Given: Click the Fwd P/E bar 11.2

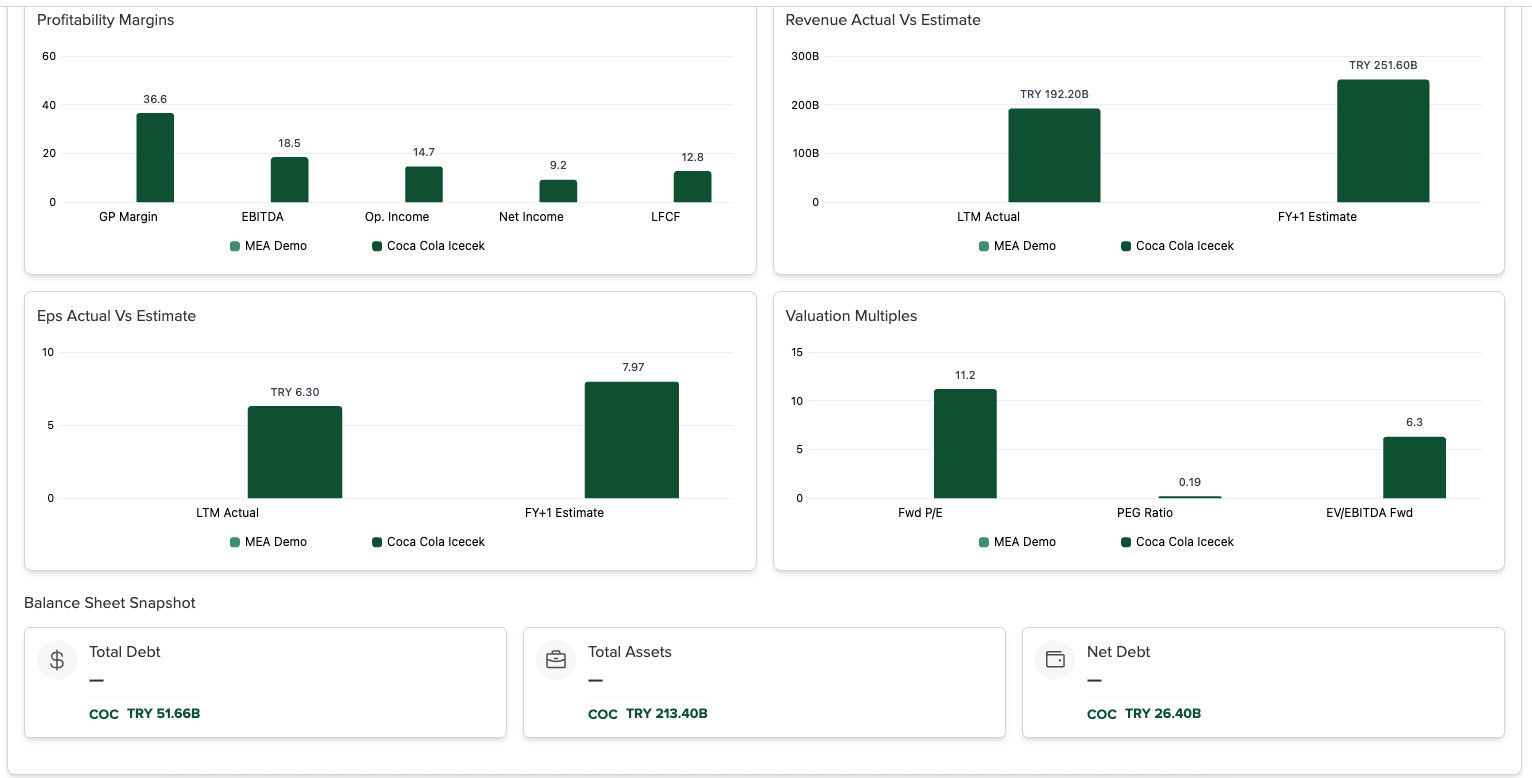Looking at the screenshot, I should (965, 444).
